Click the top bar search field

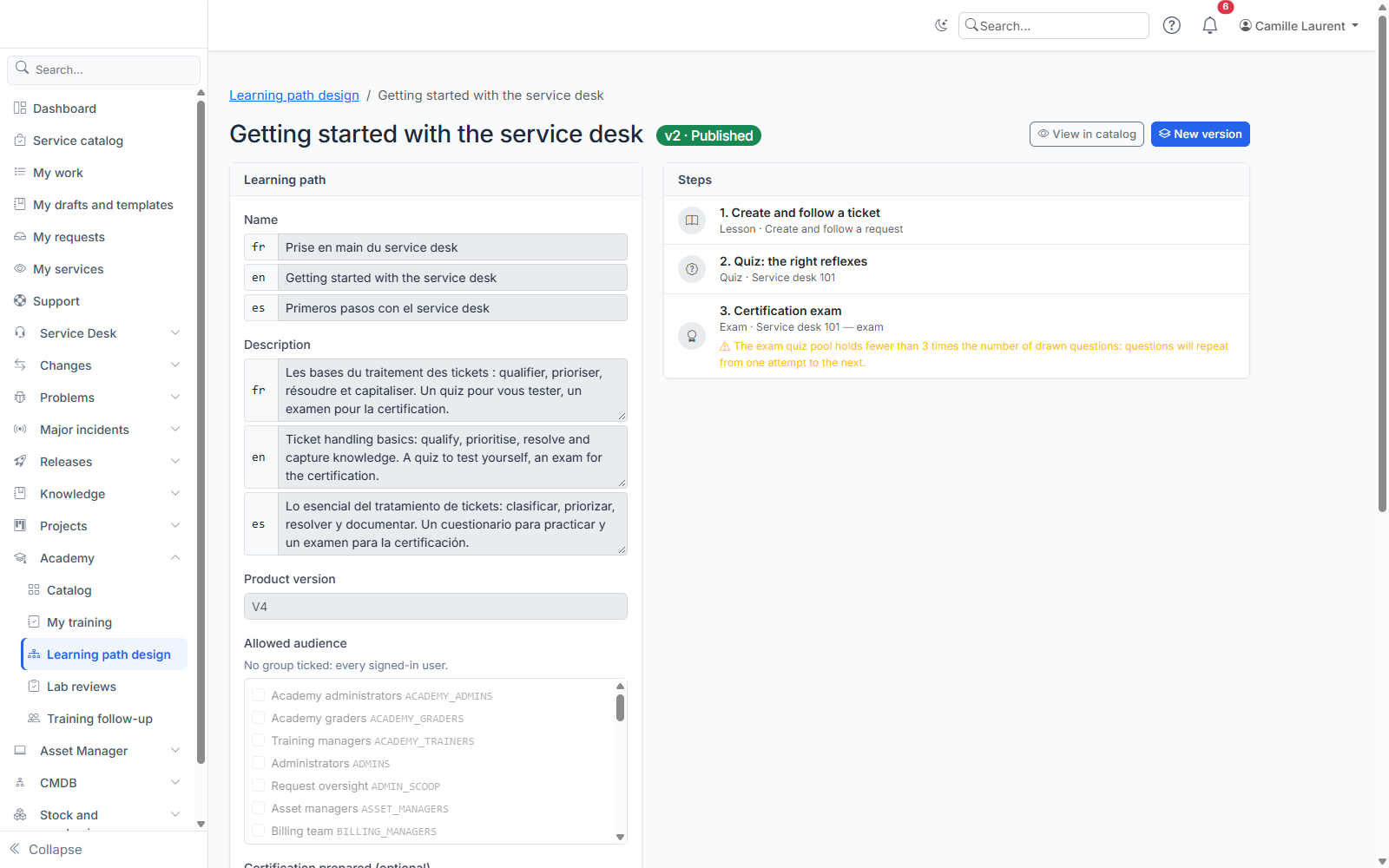[x=1054, y=26]
